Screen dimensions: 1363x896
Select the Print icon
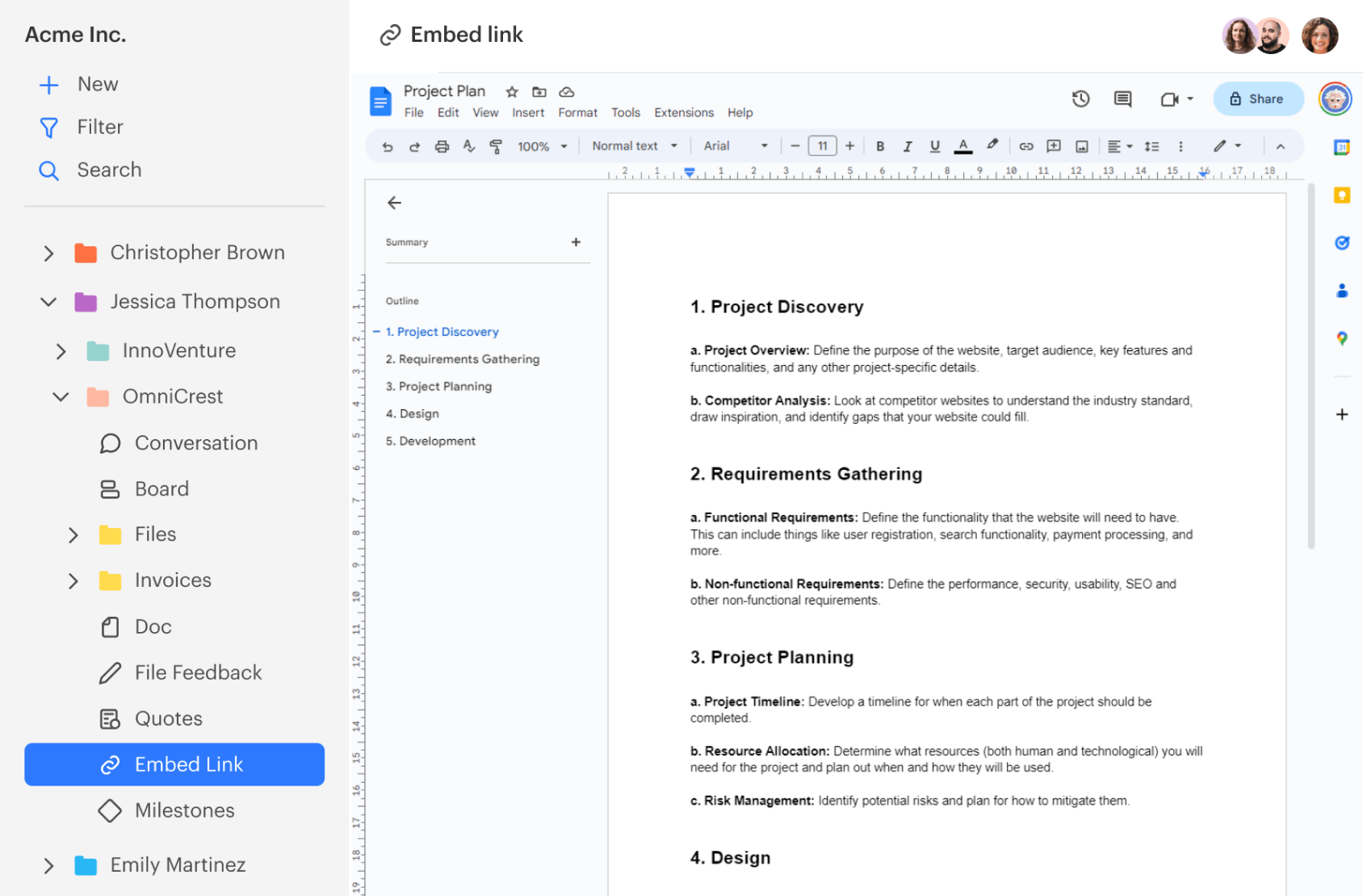[442, 146]
